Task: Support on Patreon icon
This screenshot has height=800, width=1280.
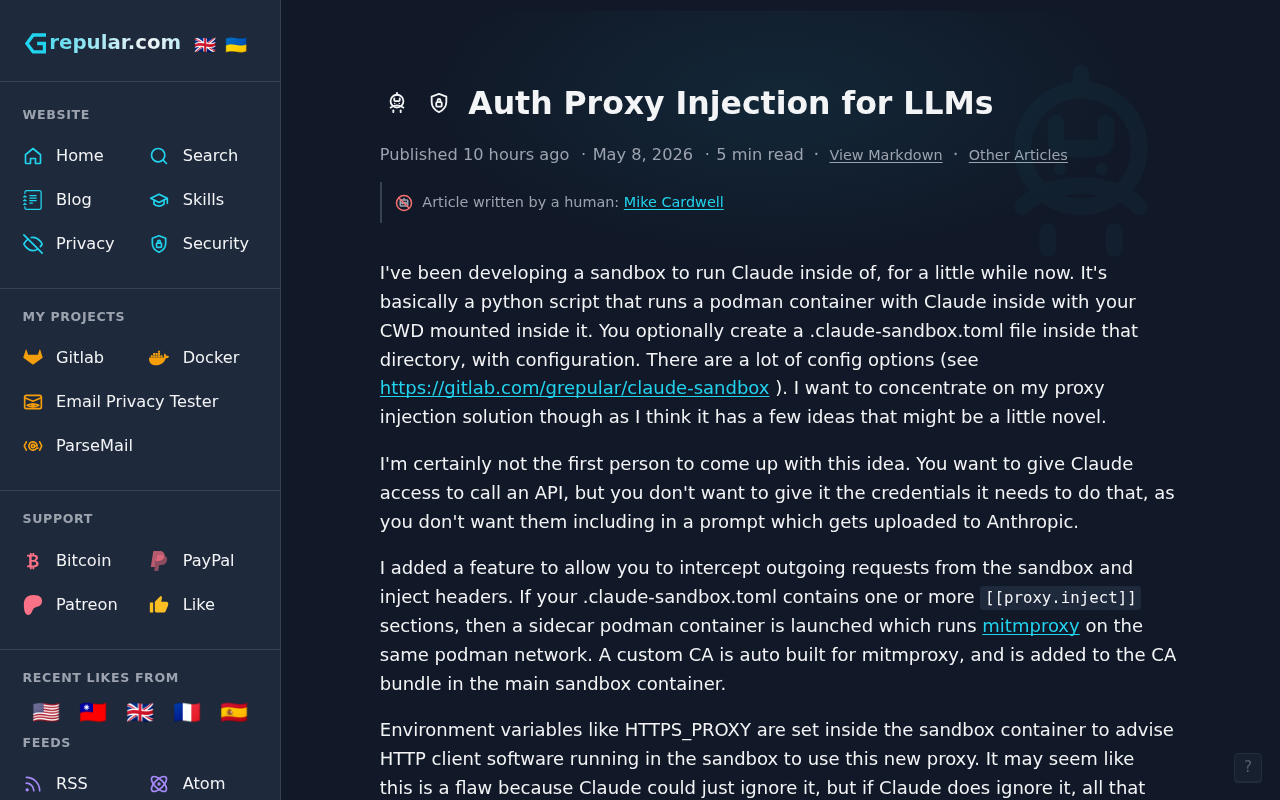Action: pyautogui.click(x=33, y=605)
